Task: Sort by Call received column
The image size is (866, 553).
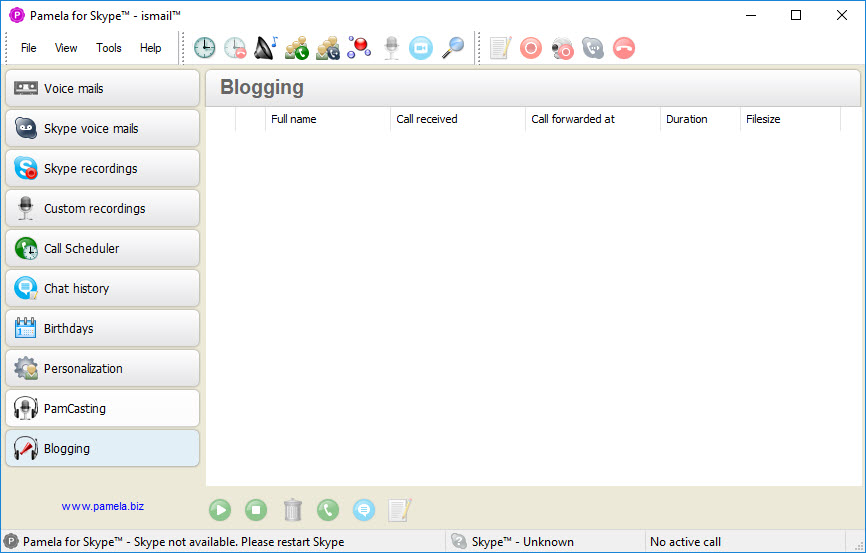Action: click(x=458, y=119)
